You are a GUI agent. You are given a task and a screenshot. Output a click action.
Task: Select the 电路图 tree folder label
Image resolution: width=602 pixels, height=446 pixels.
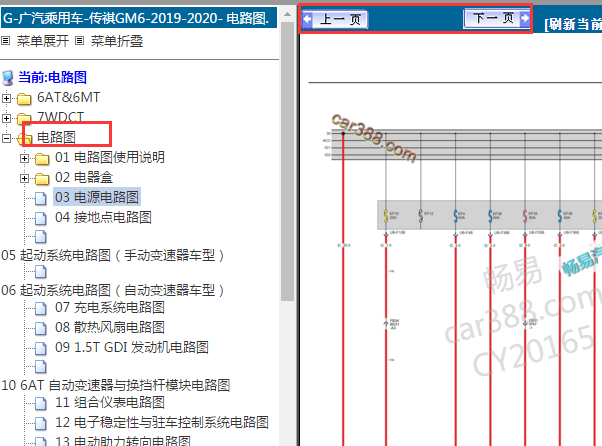[56, 137]
